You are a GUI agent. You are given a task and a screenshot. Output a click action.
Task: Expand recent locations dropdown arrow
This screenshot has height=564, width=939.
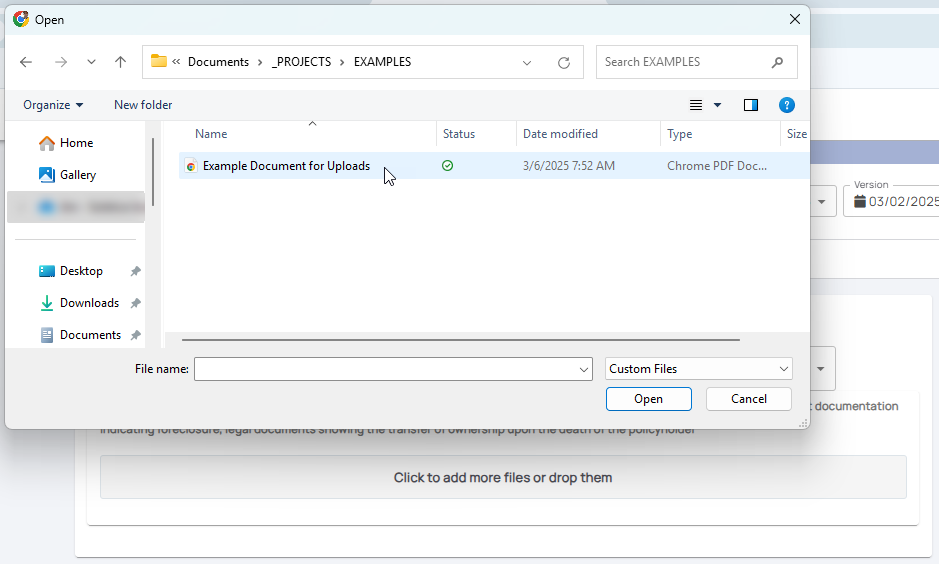pos(91,62)
